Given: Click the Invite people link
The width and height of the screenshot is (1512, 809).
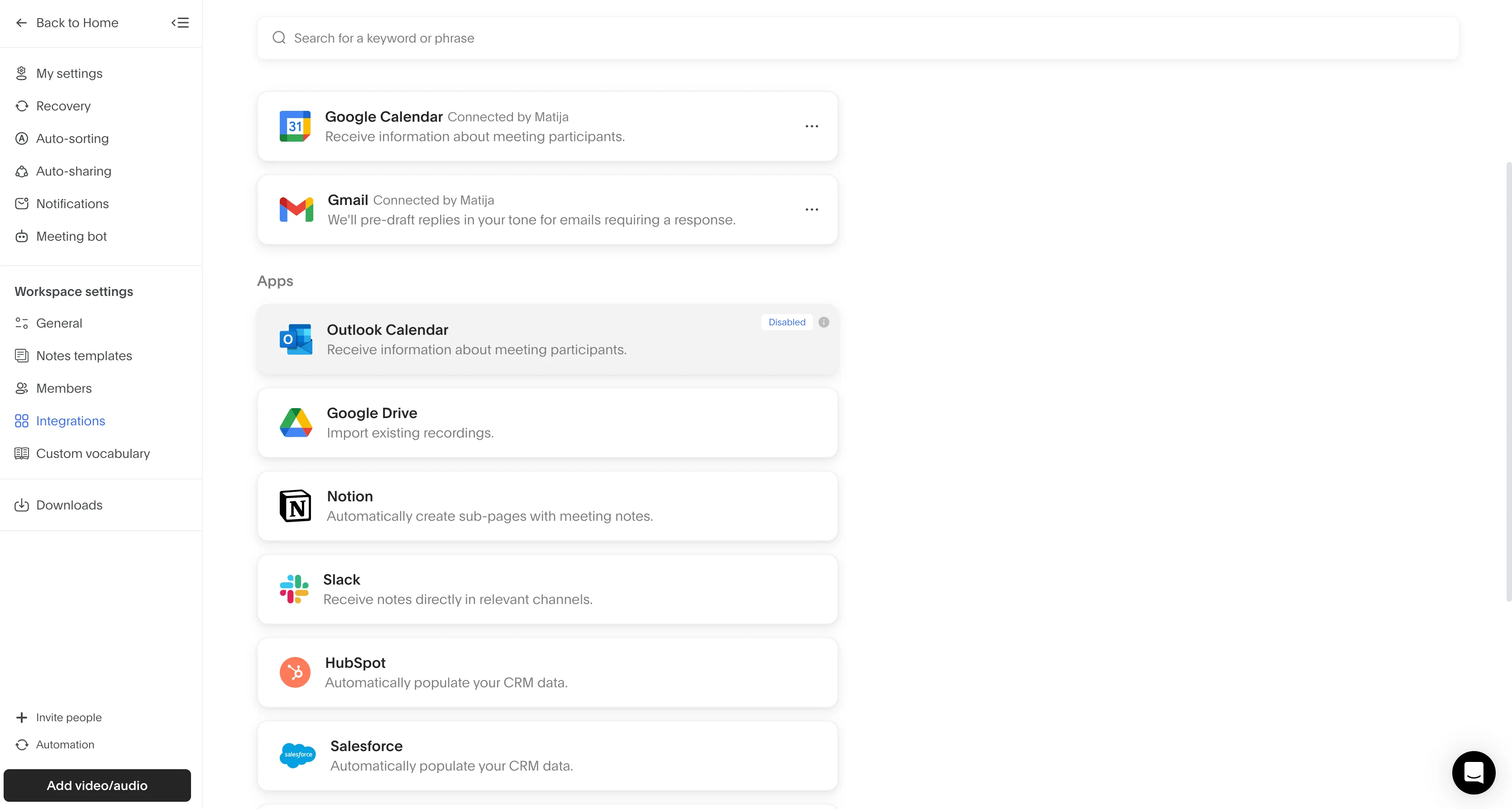Looking at the screenshot, I should (69, 717).
